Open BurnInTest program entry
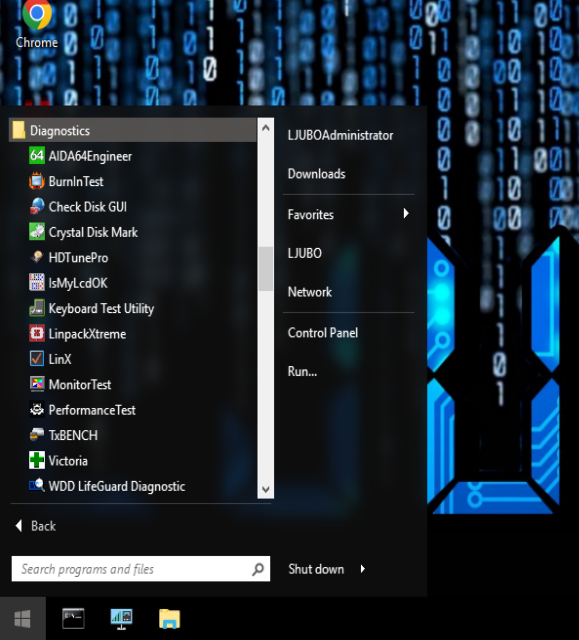The height and width of the screenshot is (640, 579). [133, 181]
